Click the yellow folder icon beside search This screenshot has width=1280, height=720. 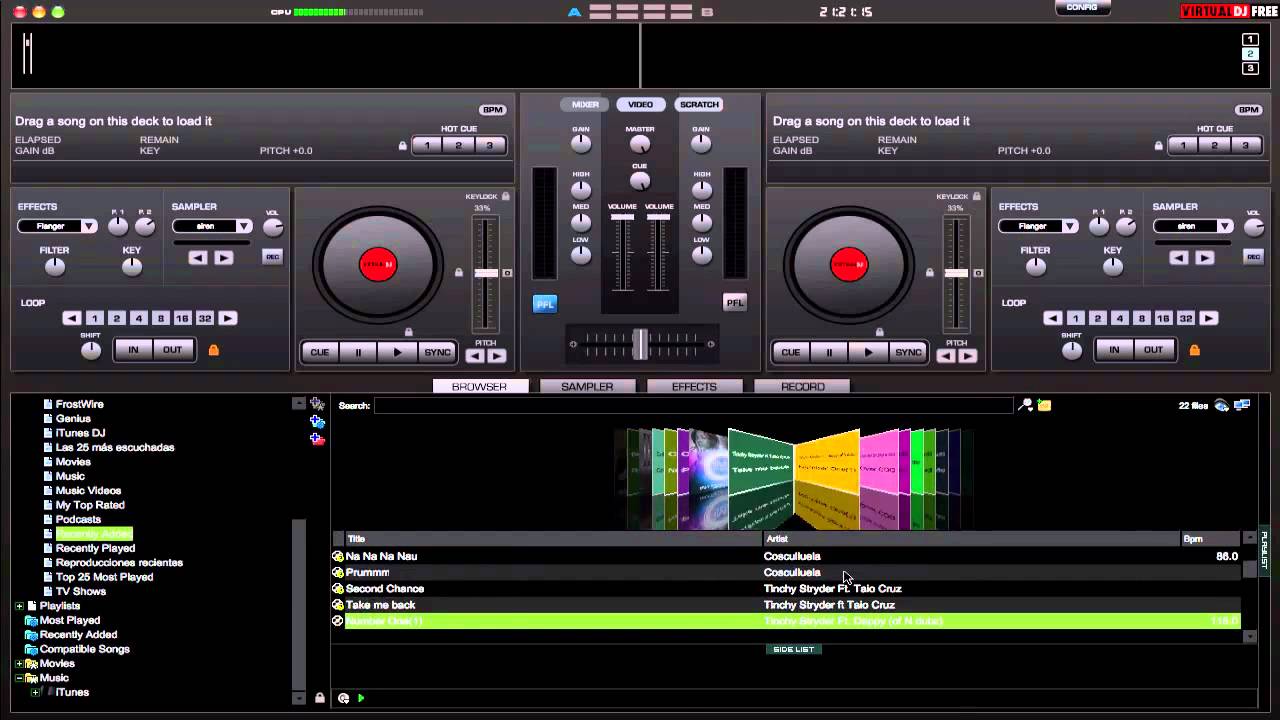[1044, 405]
